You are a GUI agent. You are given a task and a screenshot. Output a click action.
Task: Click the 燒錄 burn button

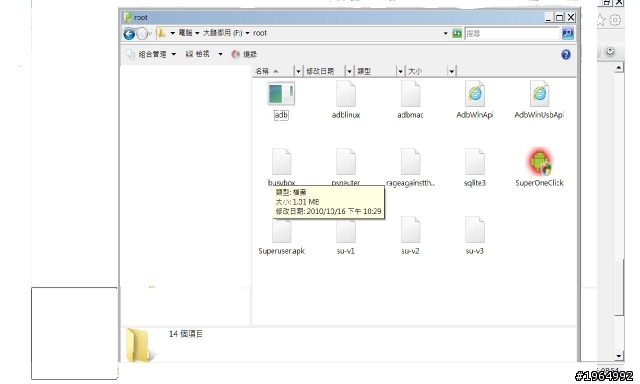244,54
